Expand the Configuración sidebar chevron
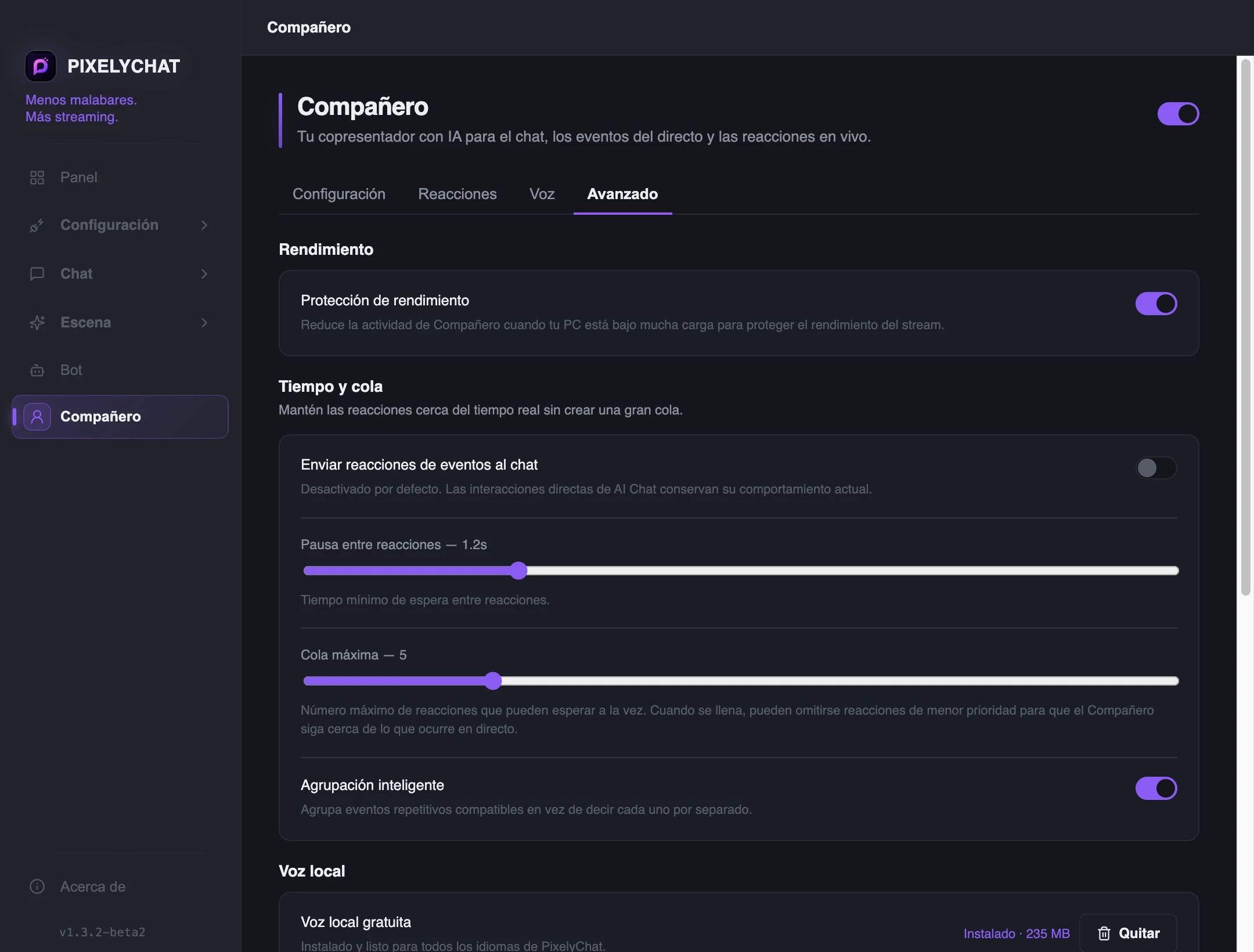Screen dimensions: 1254x952 [x=204, y=225]
